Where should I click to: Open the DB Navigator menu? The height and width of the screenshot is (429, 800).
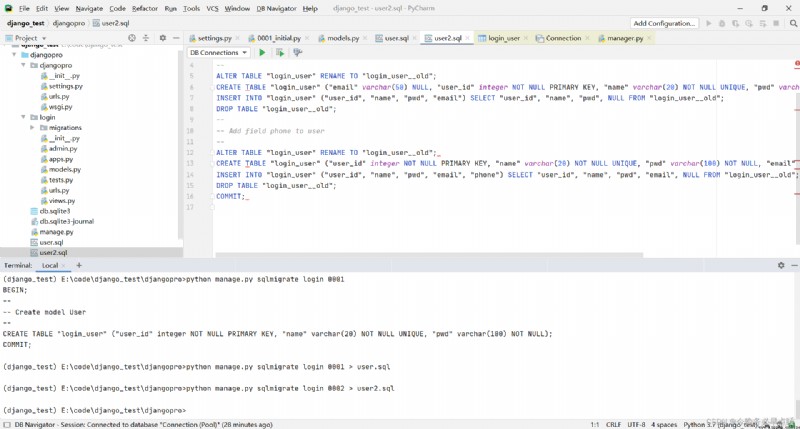tap(276, 9)
